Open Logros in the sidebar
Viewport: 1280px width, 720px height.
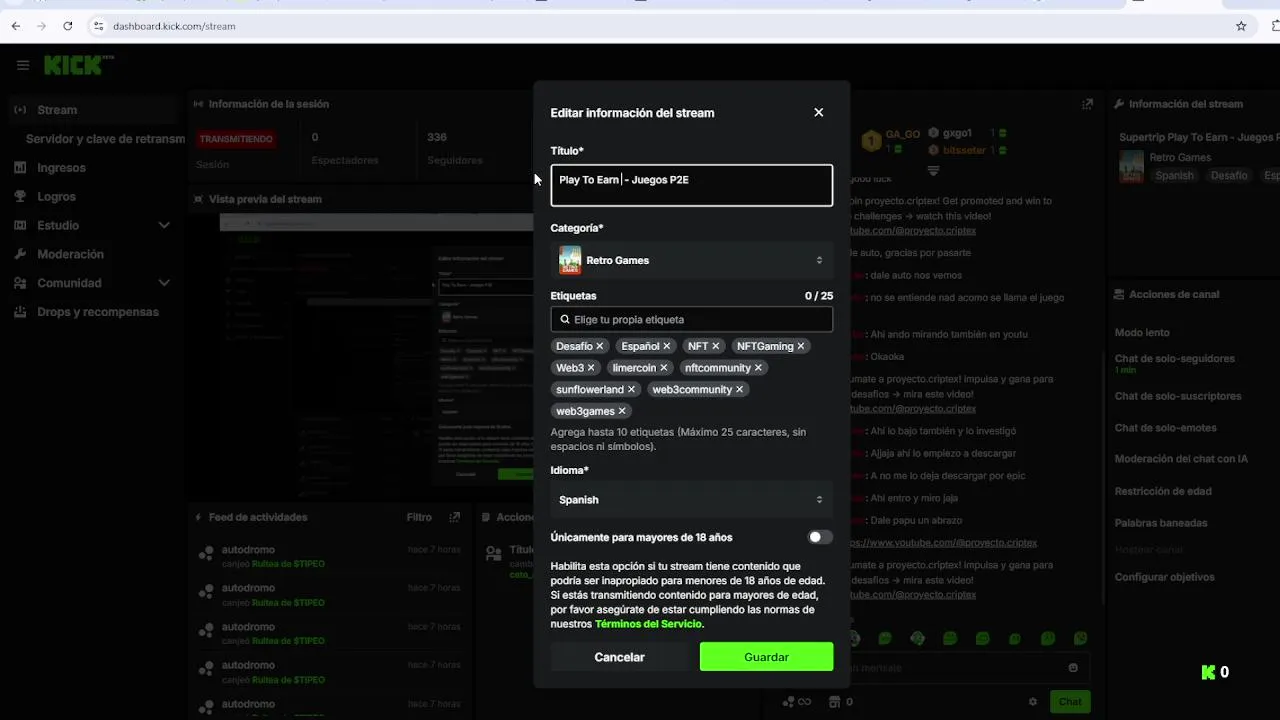(56, 197)
